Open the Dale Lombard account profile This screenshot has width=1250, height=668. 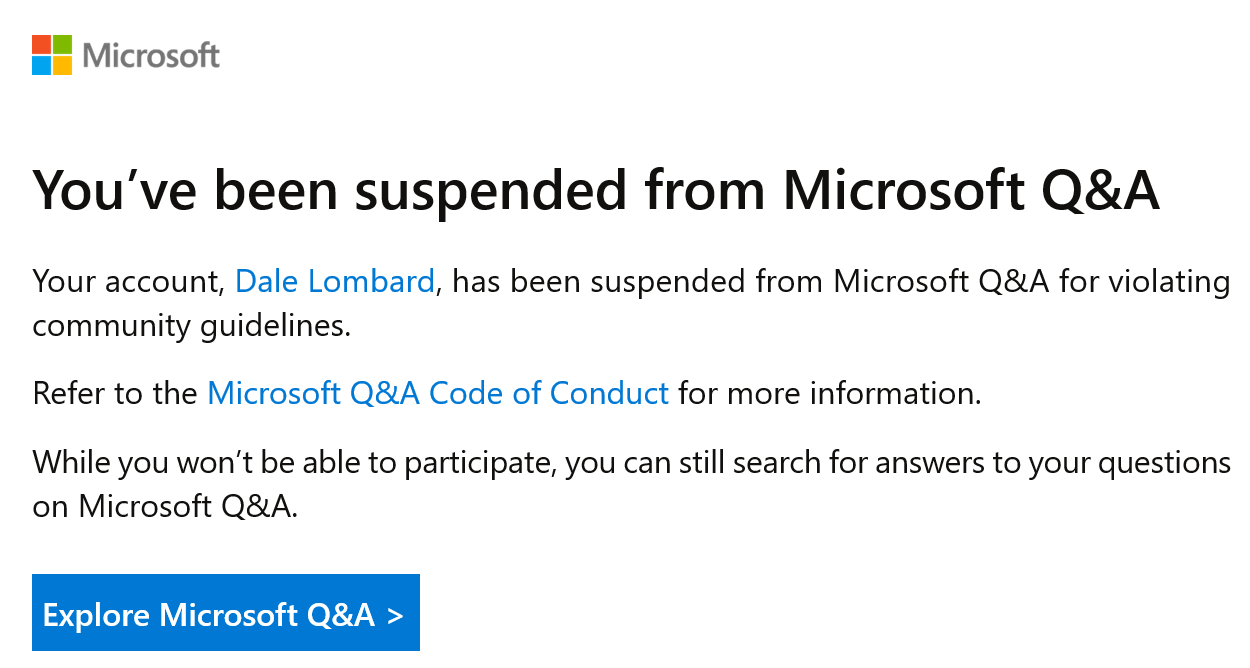334,281
